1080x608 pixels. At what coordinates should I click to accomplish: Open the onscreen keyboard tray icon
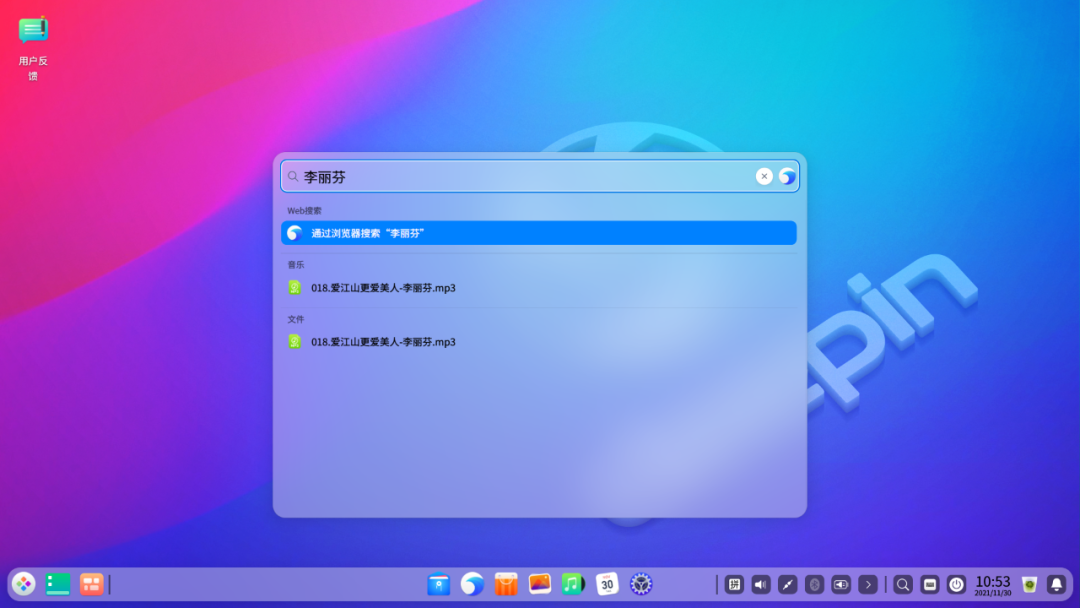[x=930, y=585]
